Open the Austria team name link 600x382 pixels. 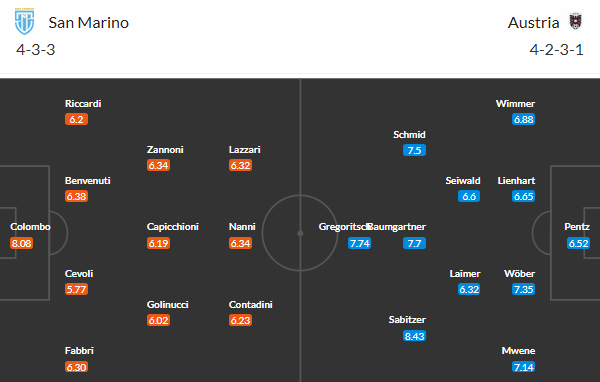(533, 23)
